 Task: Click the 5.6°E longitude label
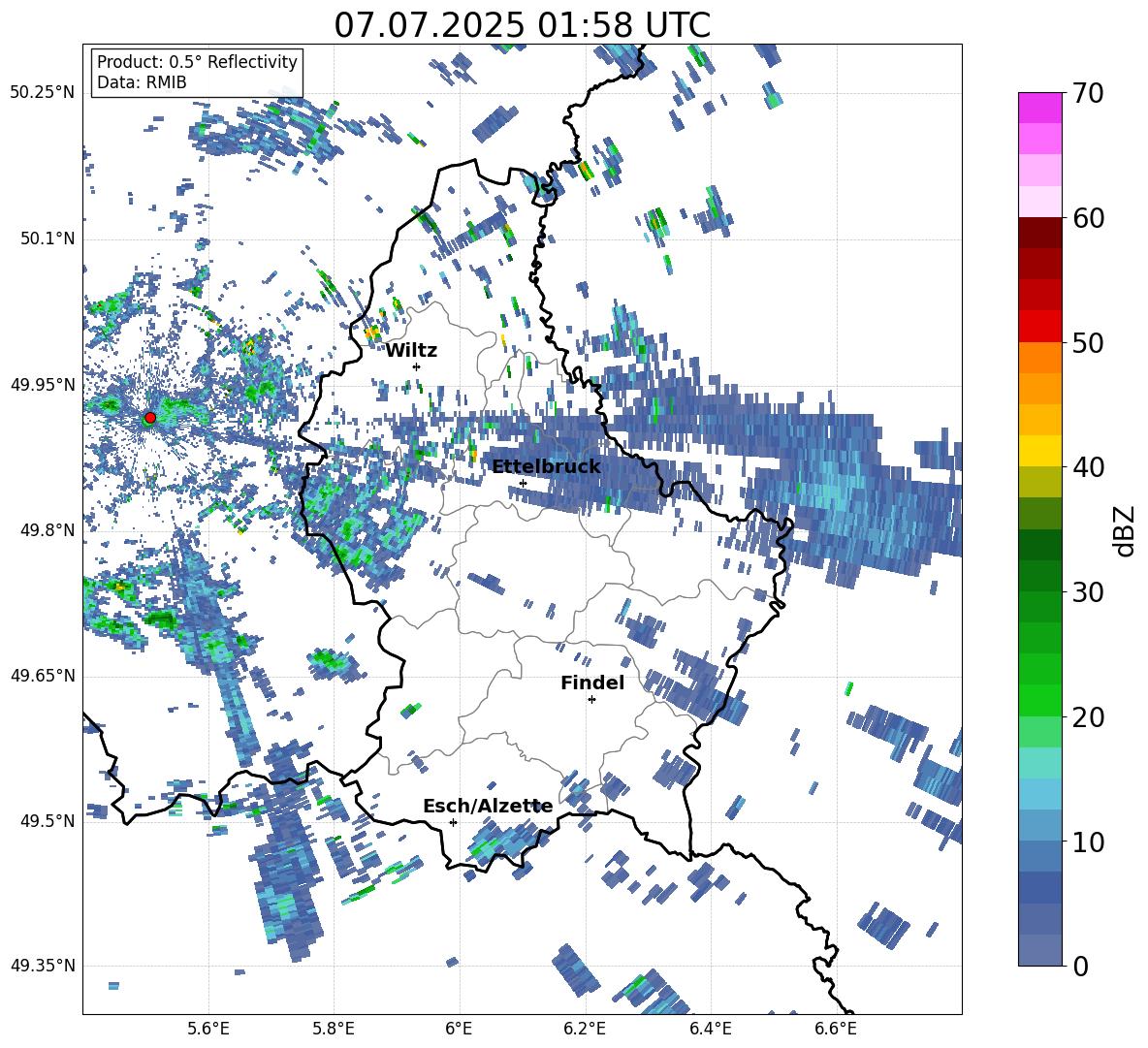(x=208, y=1029)
